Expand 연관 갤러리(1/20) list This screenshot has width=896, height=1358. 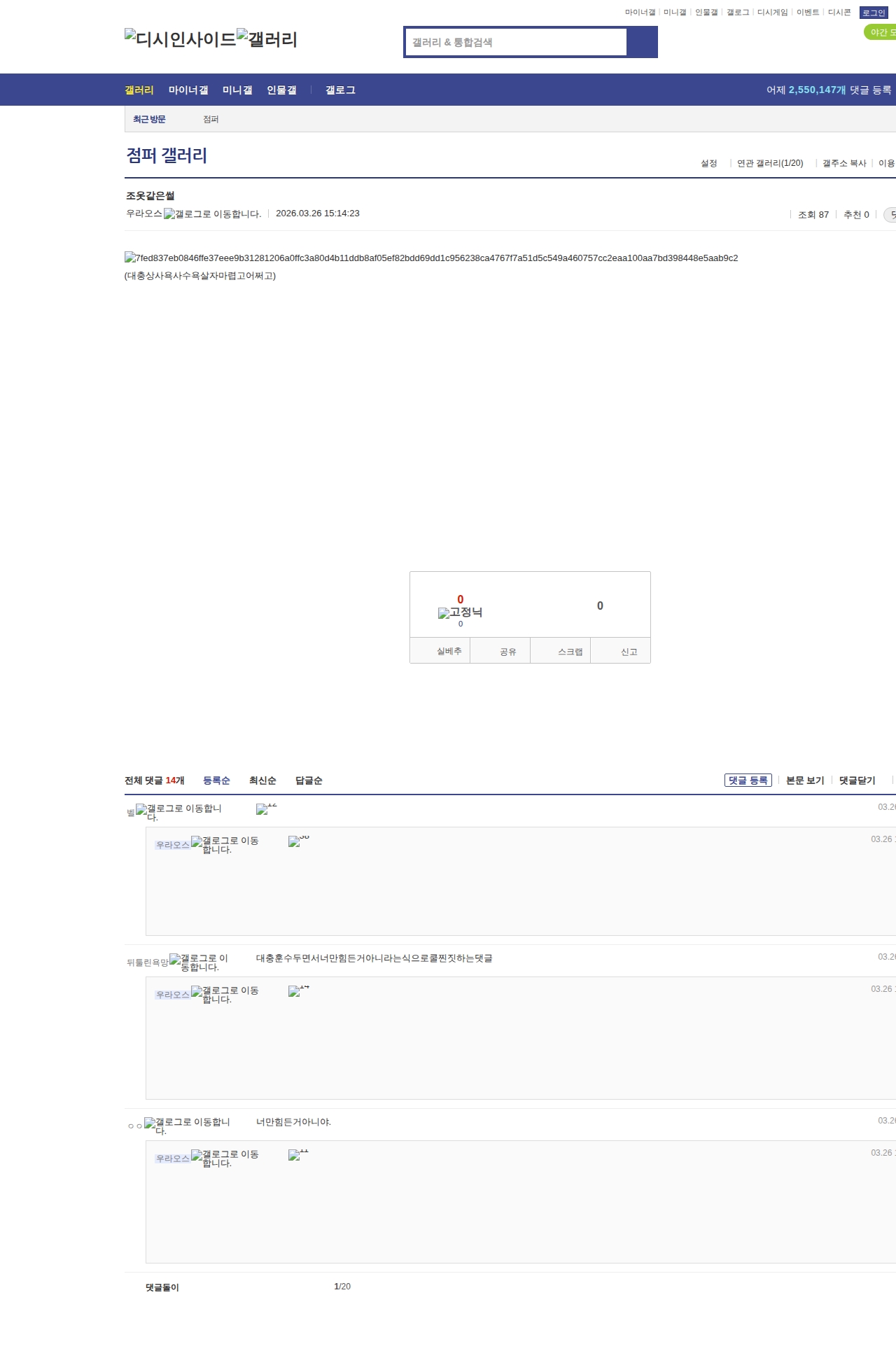[770, 163]
